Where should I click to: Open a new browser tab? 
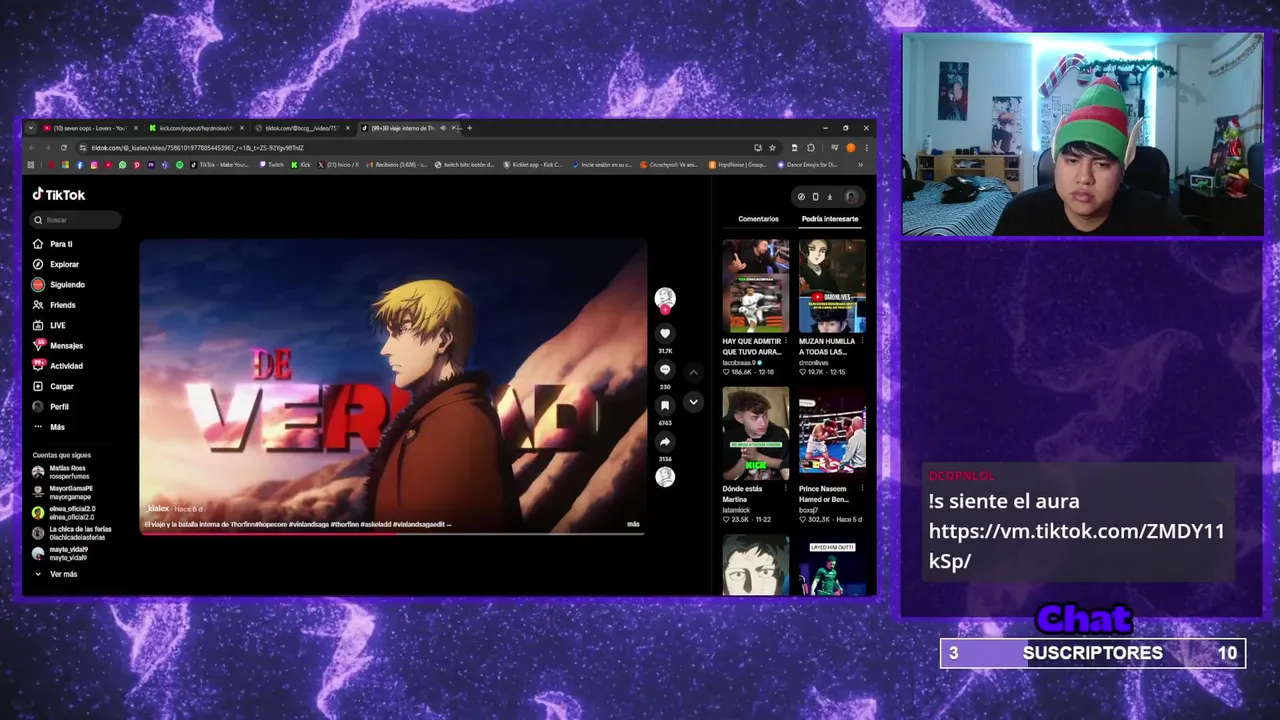click(469, 128)
